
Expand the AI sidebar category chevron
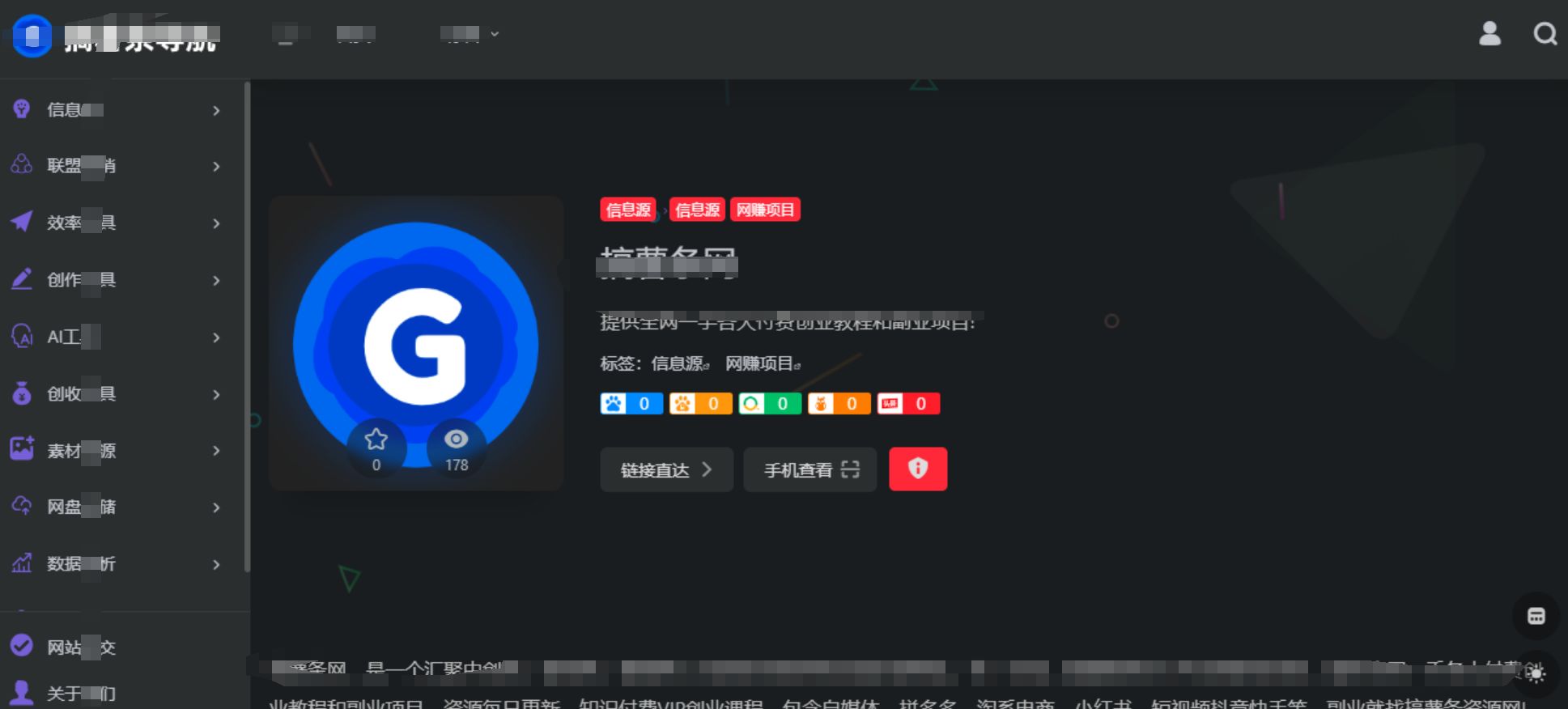pos(216,337)
